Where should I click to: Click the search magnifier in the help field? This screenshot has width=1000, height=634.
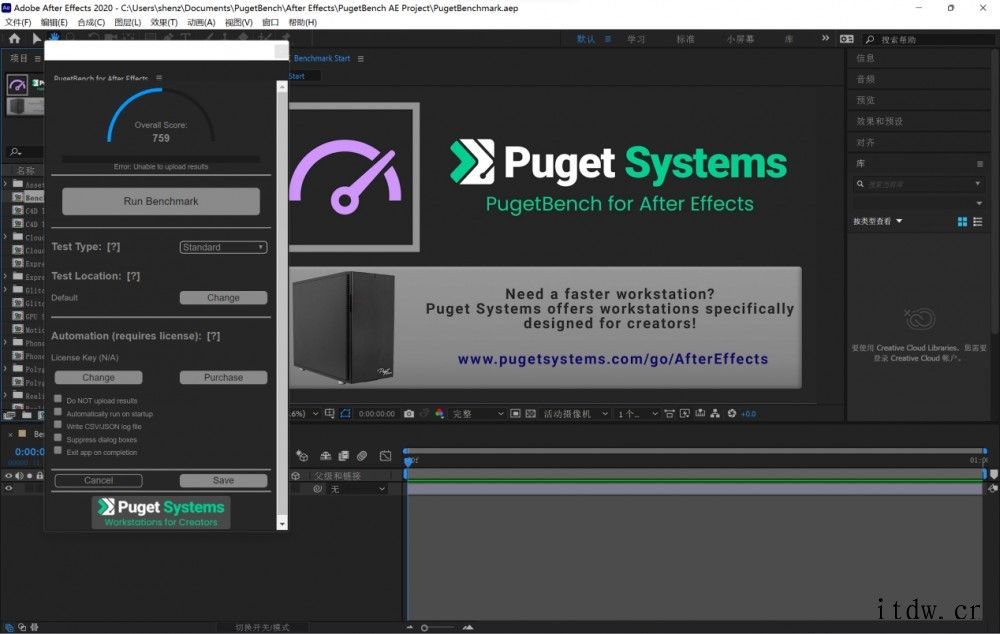869,40
